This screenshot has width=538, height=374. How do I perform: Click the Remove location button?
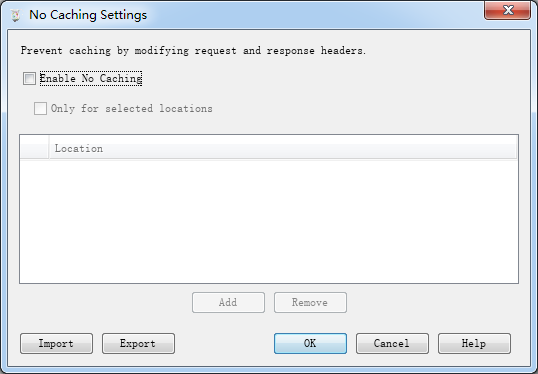[x=310, y=302]
